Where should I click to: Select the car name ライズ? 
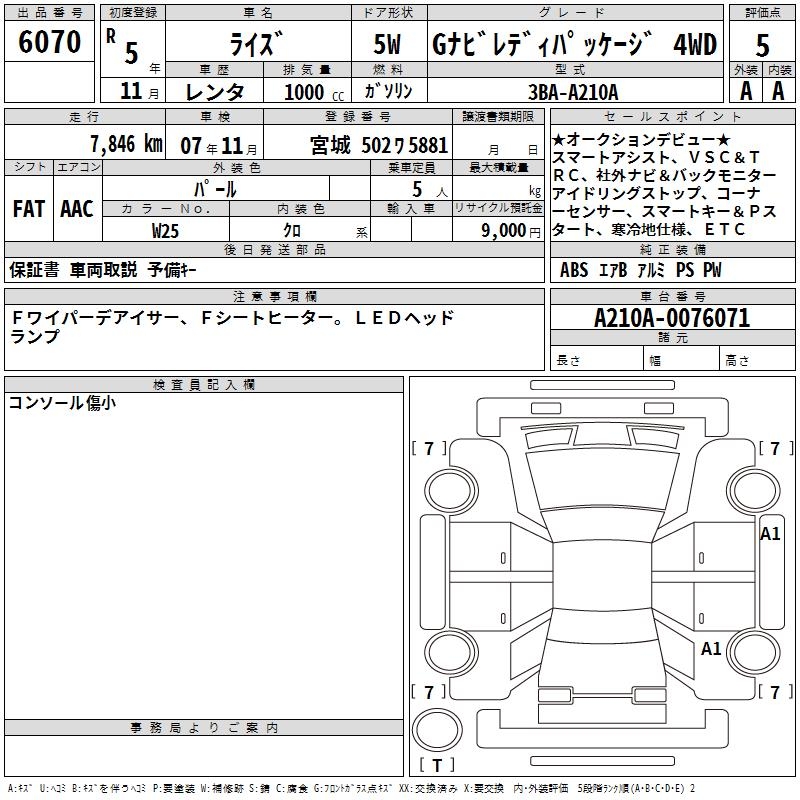(x=256, y=44)
